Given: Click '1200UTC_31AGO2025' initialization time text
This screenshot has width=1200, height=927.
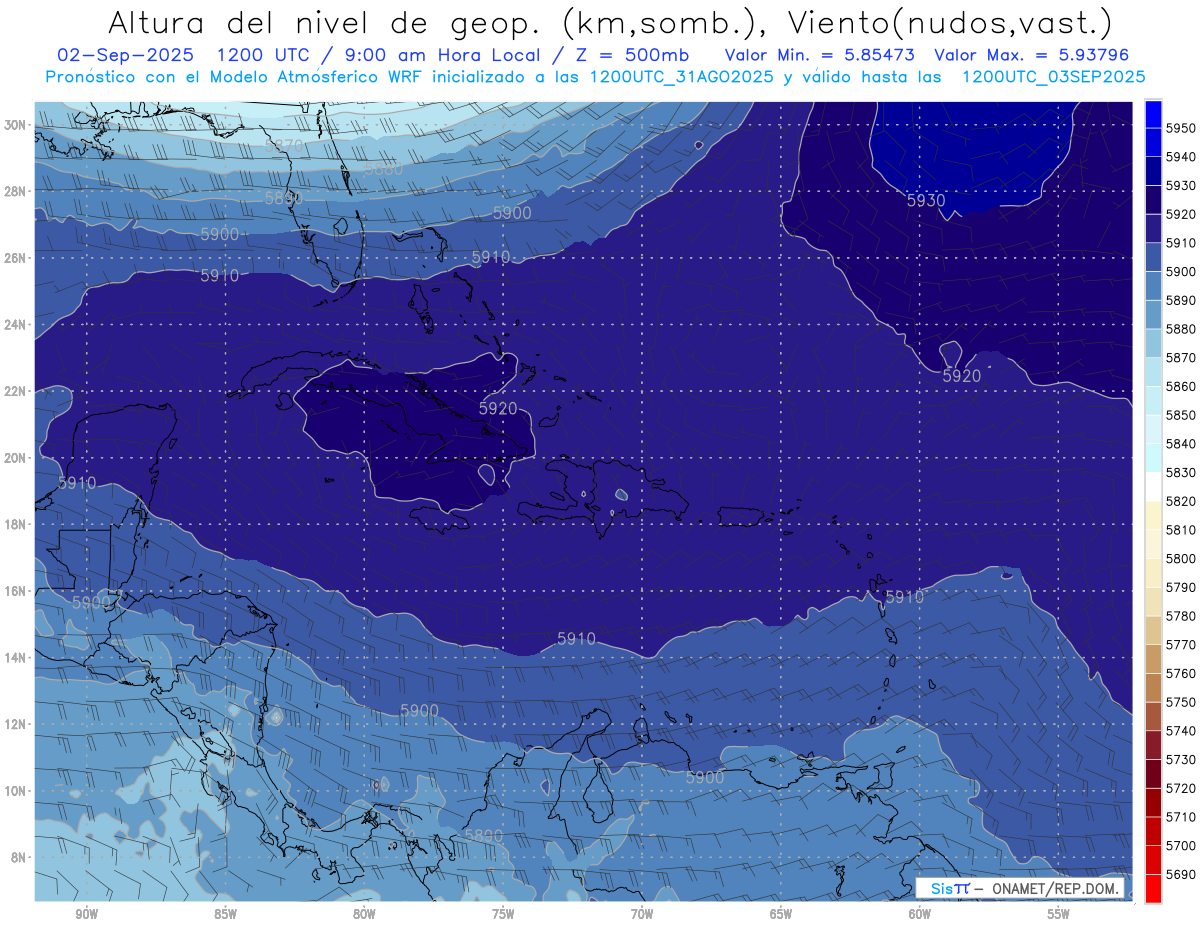Looking at the screenshot, I should 682,76.
